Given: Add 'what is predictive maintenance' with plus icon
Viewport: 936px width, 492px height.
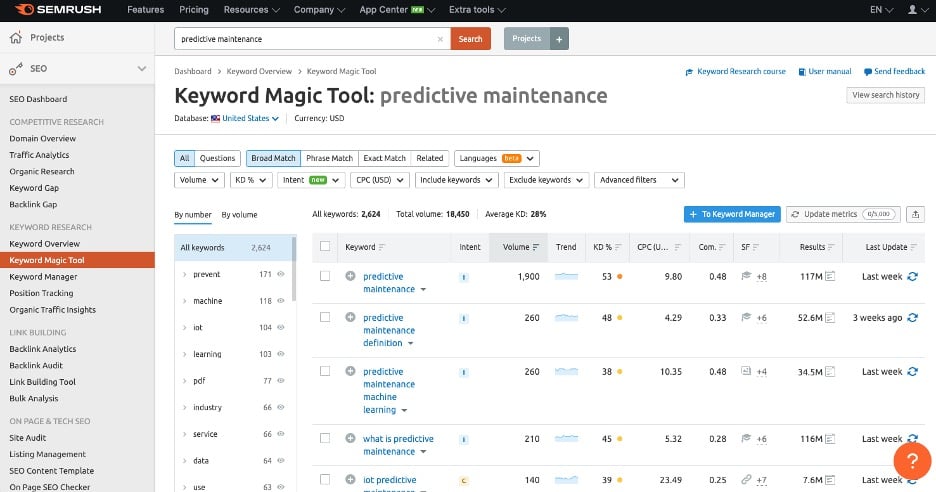Looking at the screenshot, I should [x=350, y=438].
